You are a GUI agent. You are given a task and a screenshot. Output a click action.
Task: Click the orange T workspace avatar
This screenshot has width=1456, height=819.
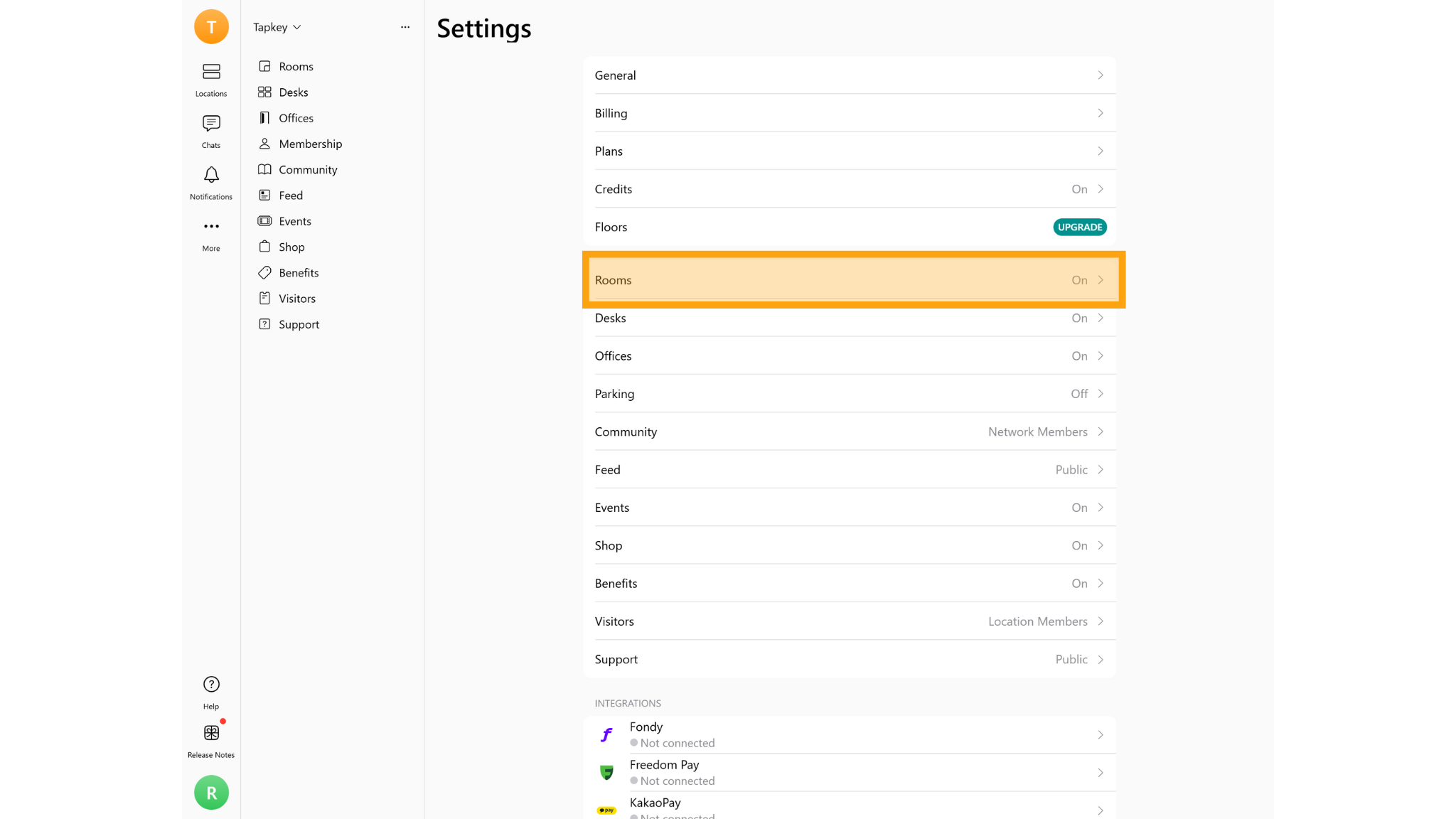click(x=211, y=27)
